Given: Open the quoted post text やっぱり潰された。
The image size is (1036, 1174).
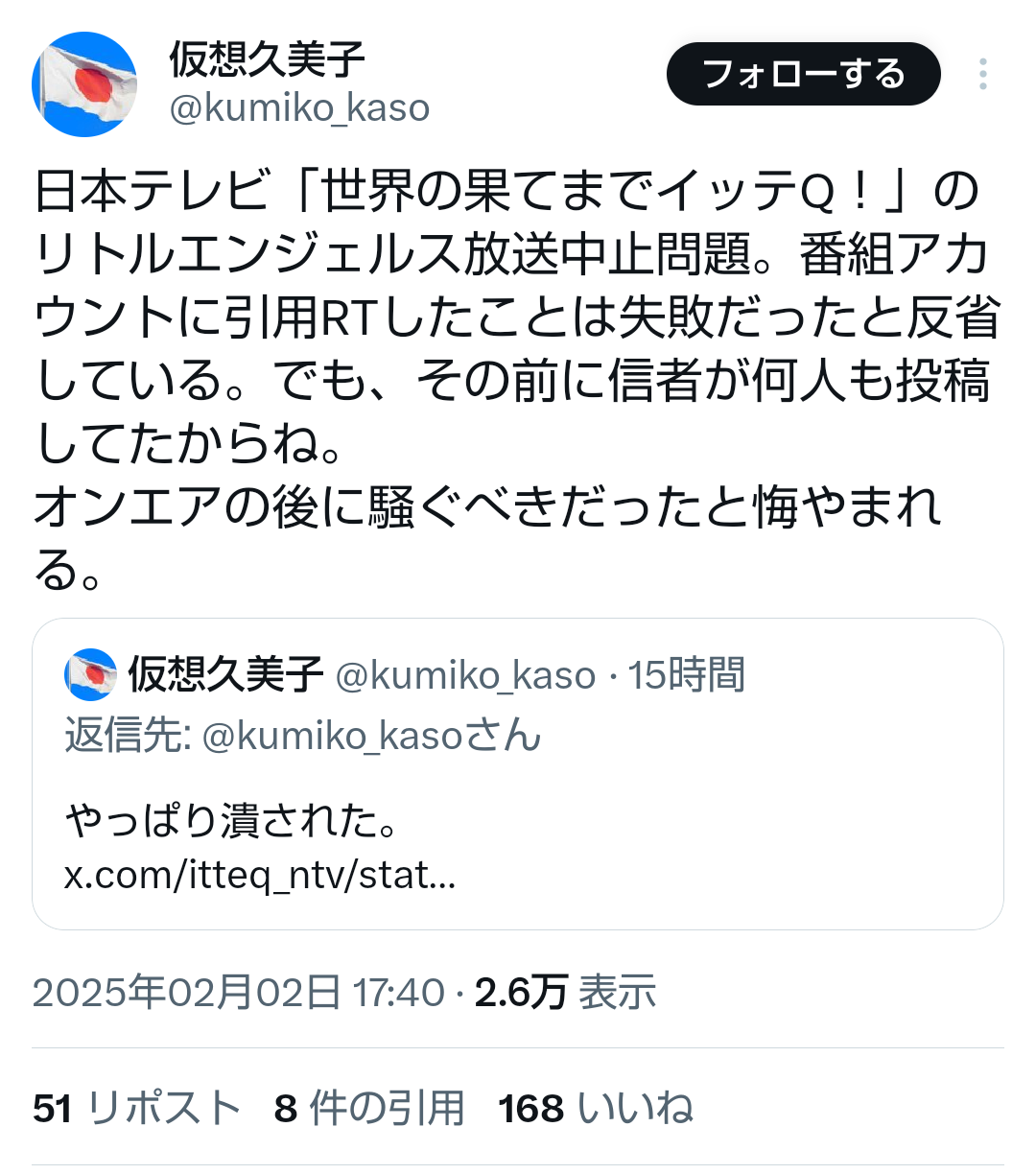Looking at the screenshot, I should [x=232, y=821].
